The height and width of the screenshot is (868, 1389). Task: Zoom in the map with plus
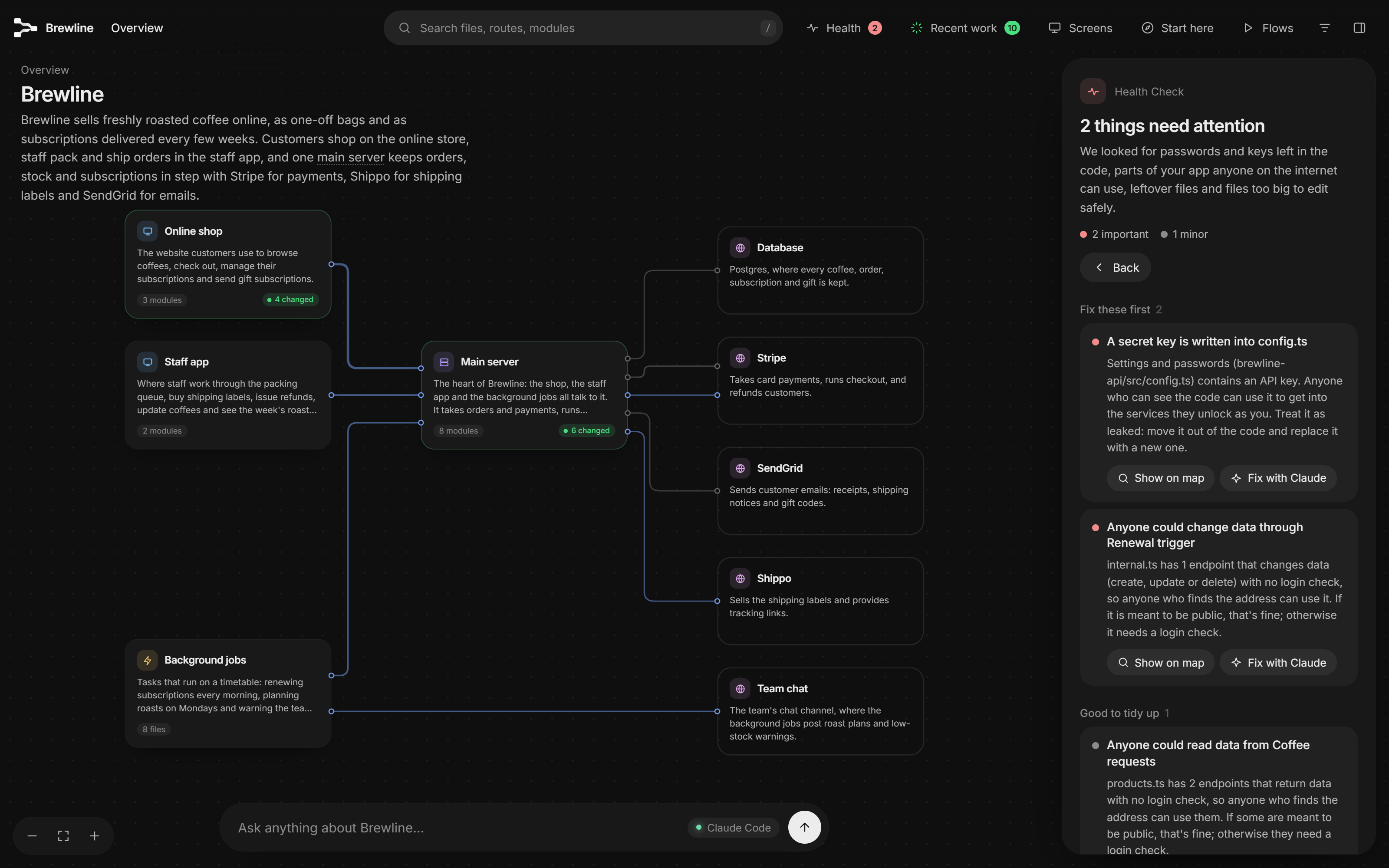click(95, 836)
